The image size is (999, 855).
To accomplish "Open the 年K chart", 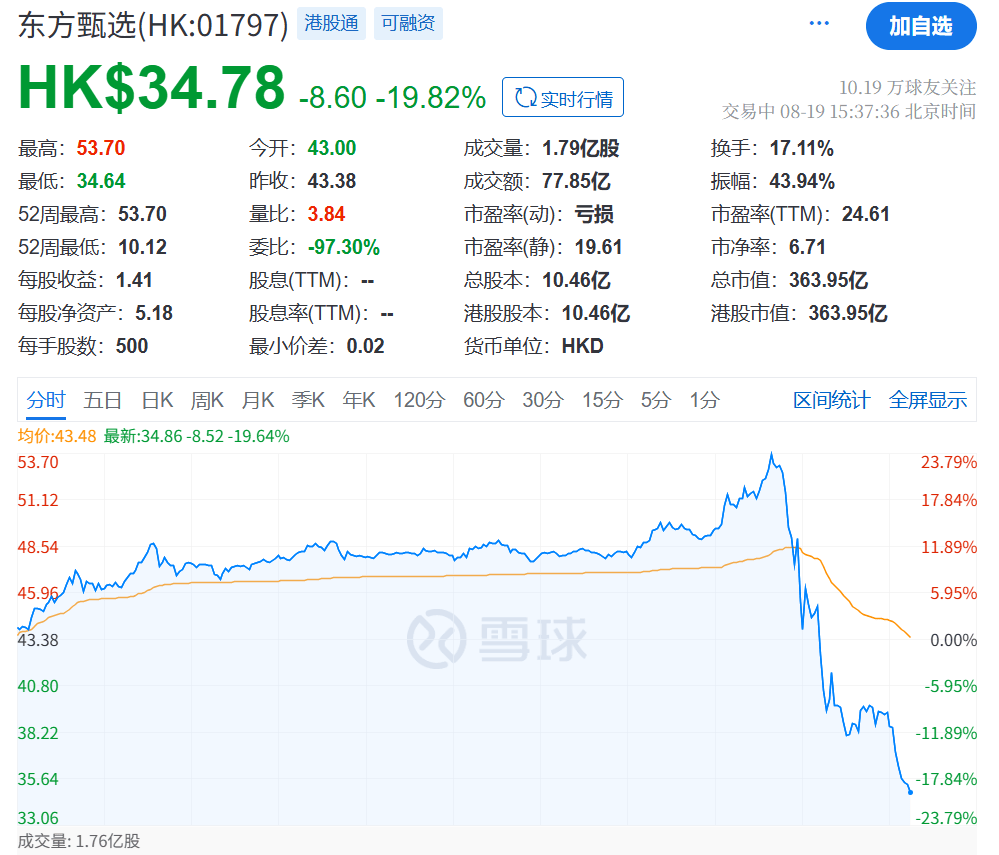I will [358, 400].
